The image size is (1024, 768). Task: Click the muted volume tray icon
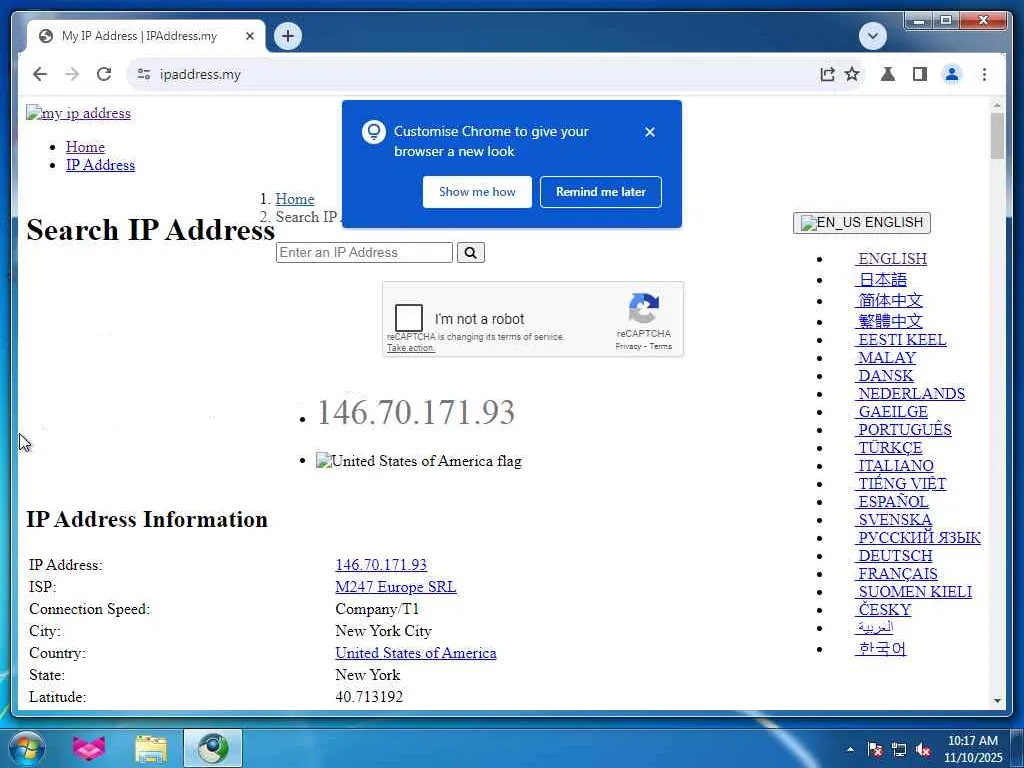(923, 750)
